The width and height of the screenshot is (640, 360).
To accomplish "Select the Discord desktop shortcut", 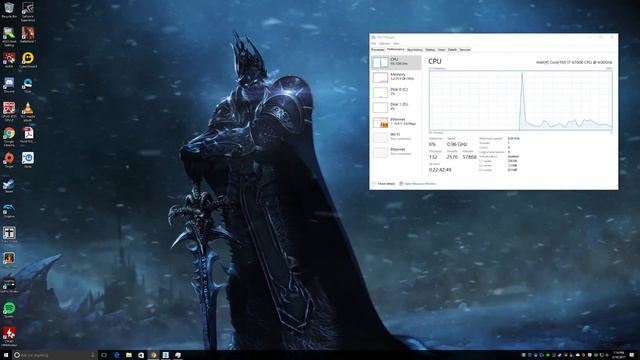I will pyautogui.click(x=9, y=85).
